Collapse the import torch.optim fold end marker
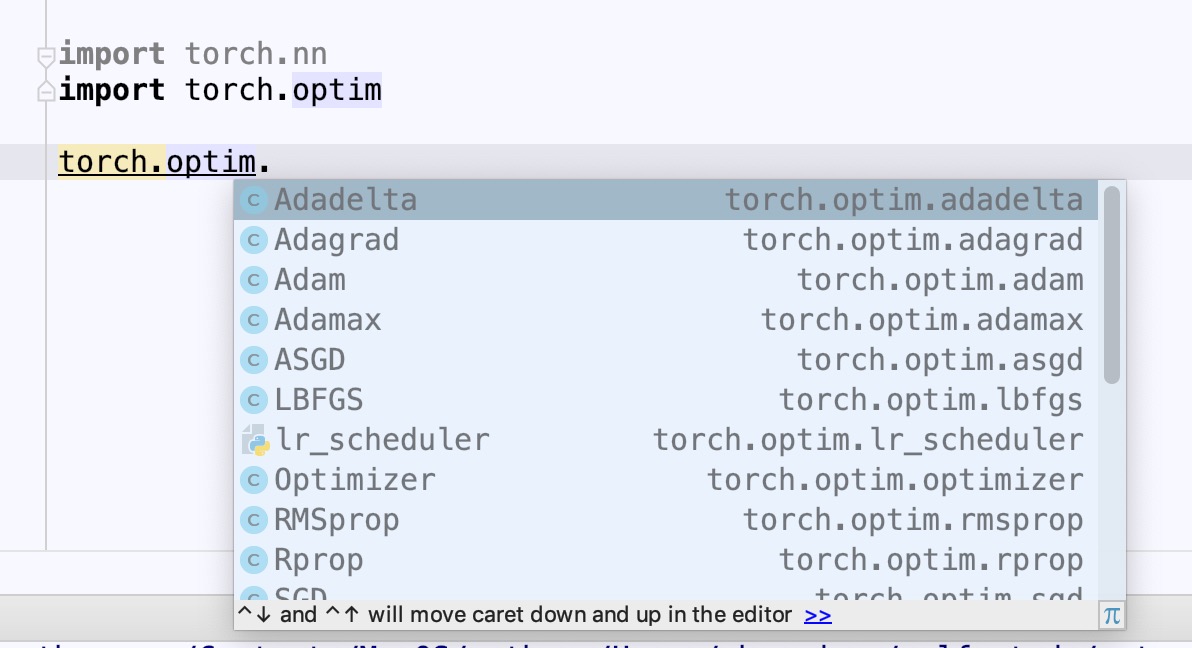 tap(45, 92)
